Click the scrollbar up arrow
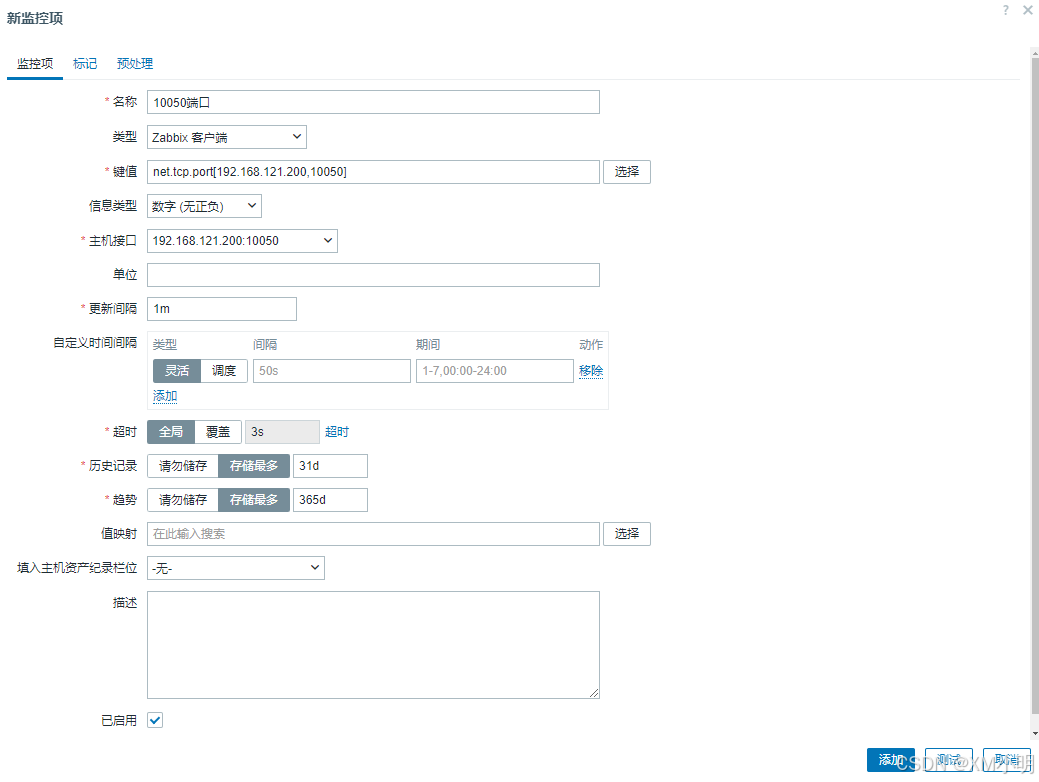Image resolution: width=1039 pixels, height=782 pixels. (1034, 52)
